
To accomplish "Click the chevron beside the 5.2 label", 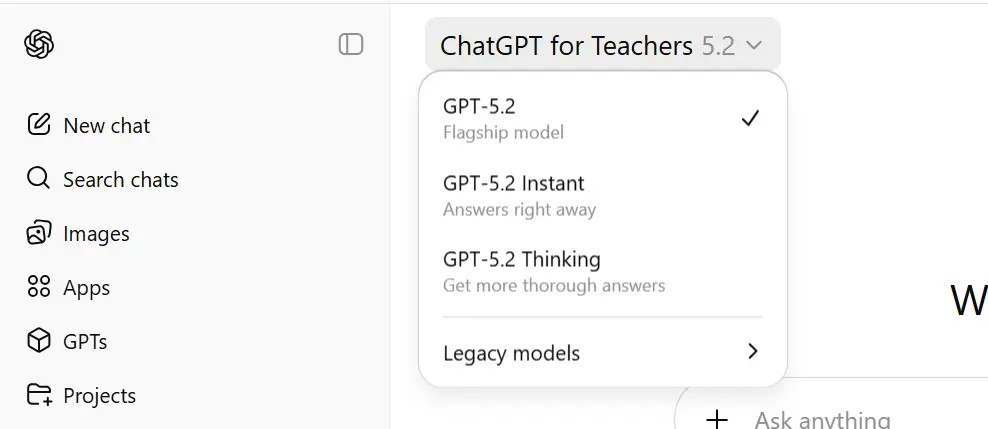I will pos(754,45).
